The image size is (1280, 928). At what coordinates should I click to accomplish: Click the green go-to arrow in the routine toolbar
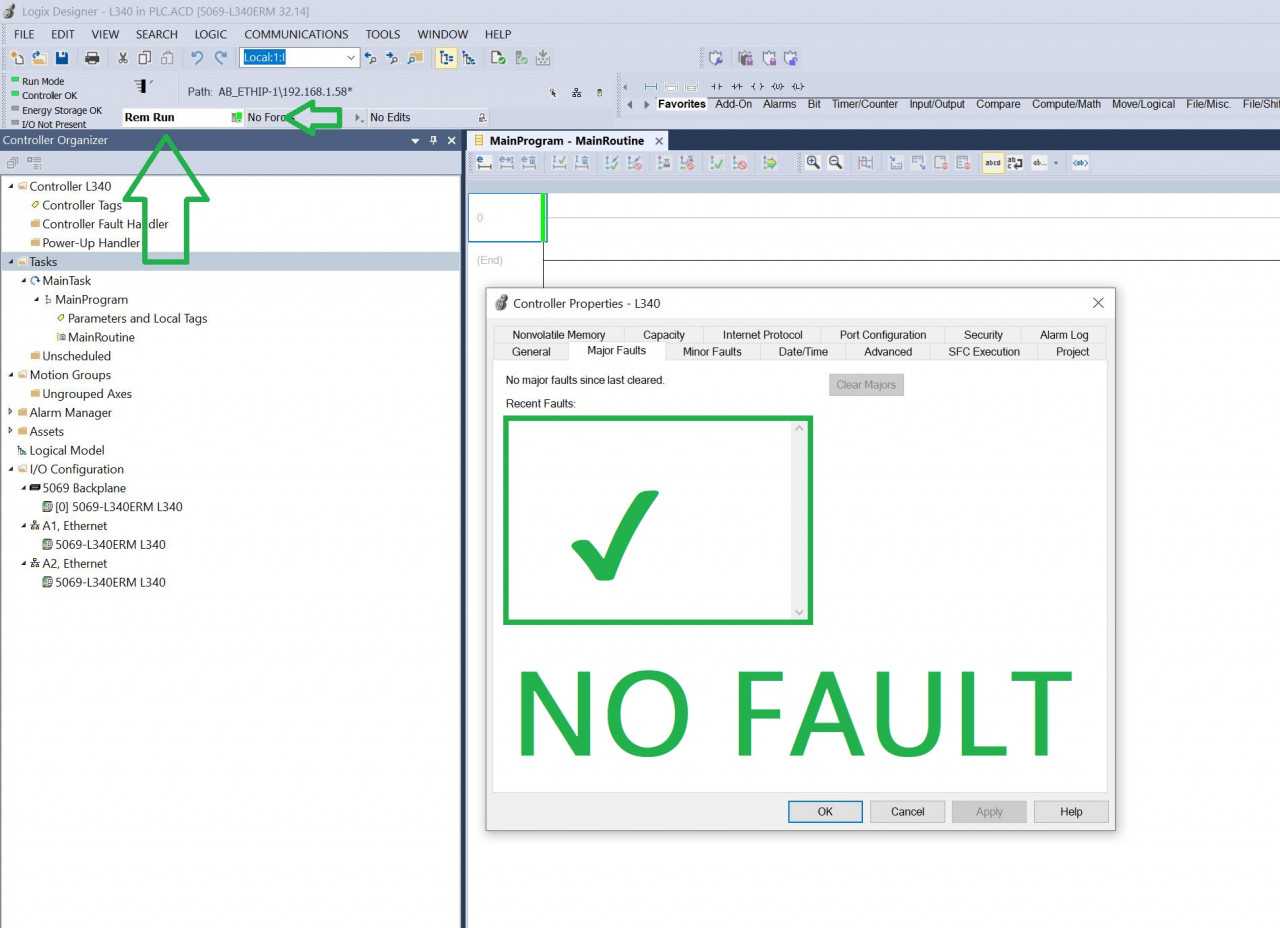(770, 162)
